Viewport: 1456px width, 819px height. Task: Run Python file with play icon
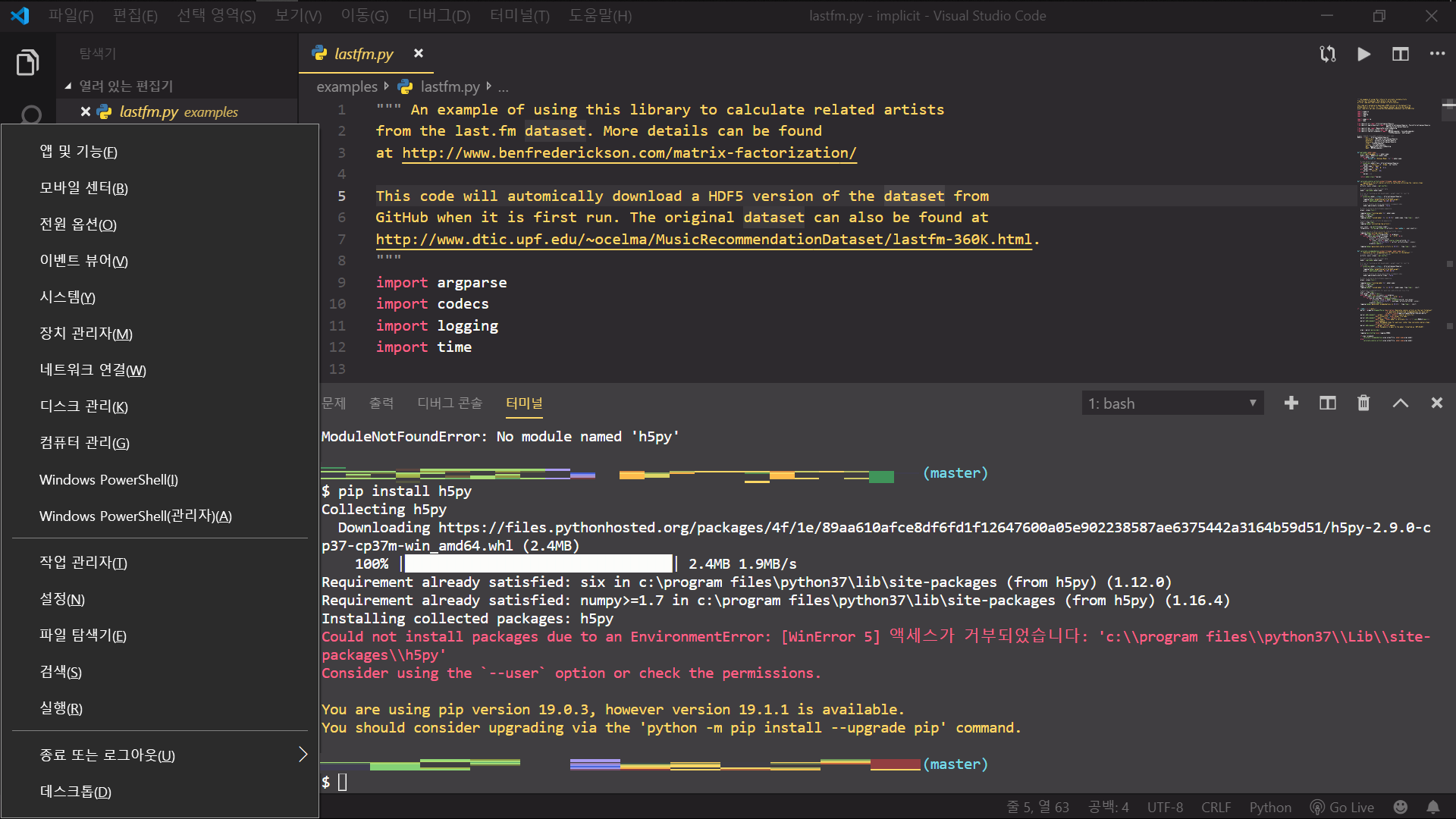click(1363, 54)
